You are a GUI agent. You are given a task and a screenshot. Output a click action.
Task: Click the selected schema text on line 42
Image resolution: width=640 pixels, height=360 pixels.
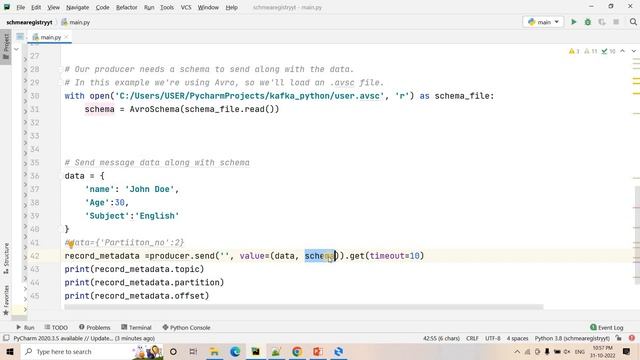tap(320, 256)
